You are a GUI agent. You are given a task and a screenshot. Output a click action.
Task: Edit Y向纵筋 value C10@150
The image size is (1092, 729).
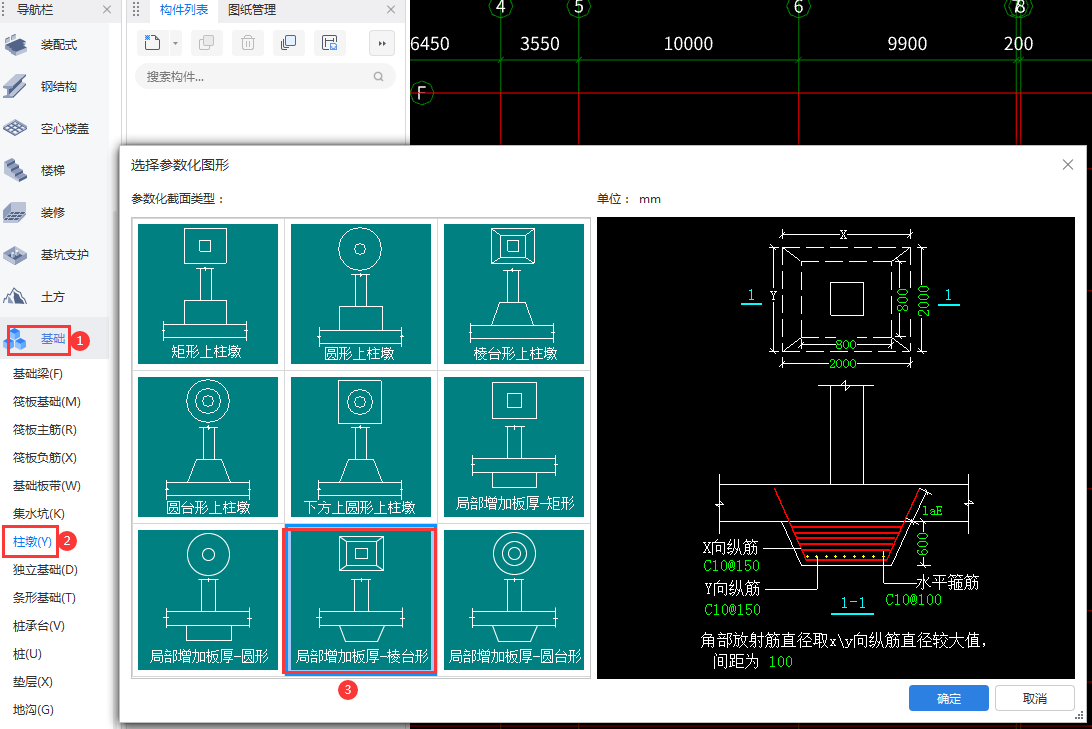[x=732, y=610]
